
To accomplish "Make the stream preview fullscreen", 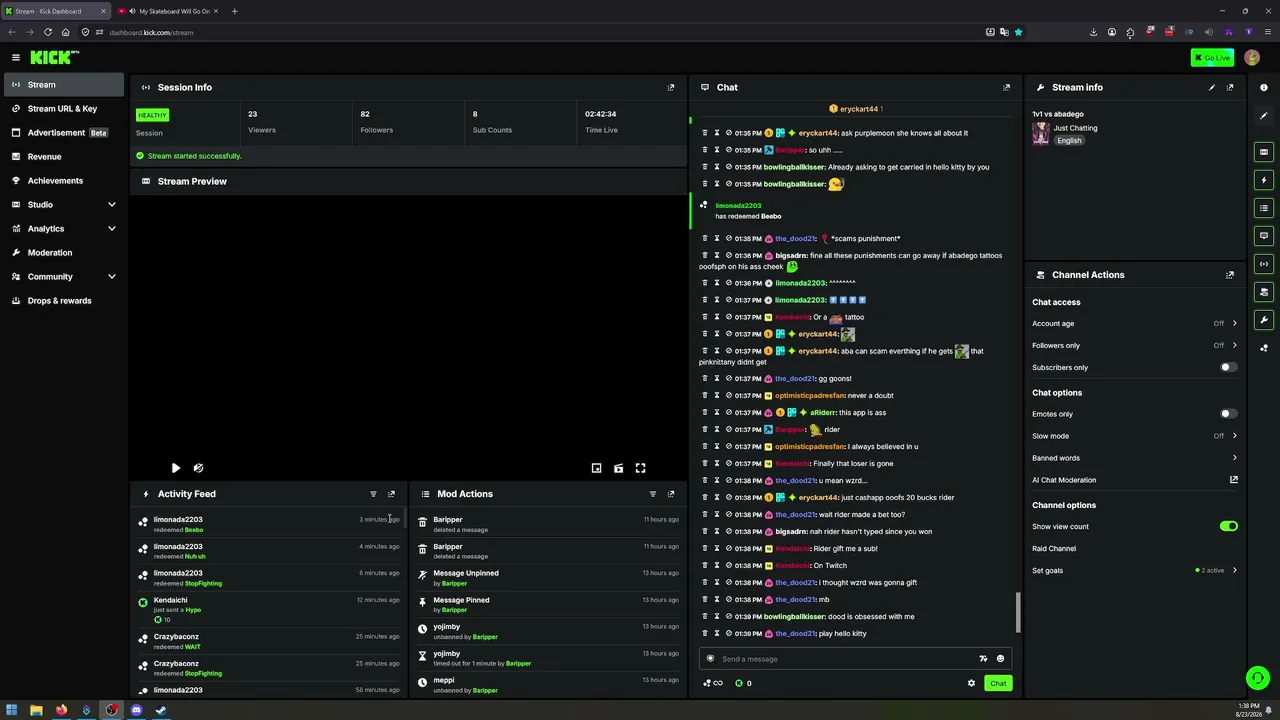I will (x=640, y=468).
